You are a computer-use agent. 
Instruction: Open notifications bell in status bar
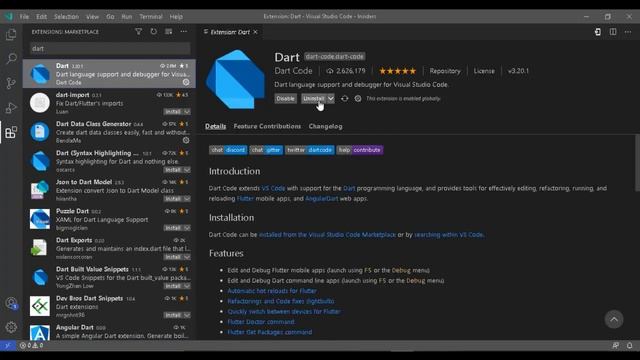point(629,345)
